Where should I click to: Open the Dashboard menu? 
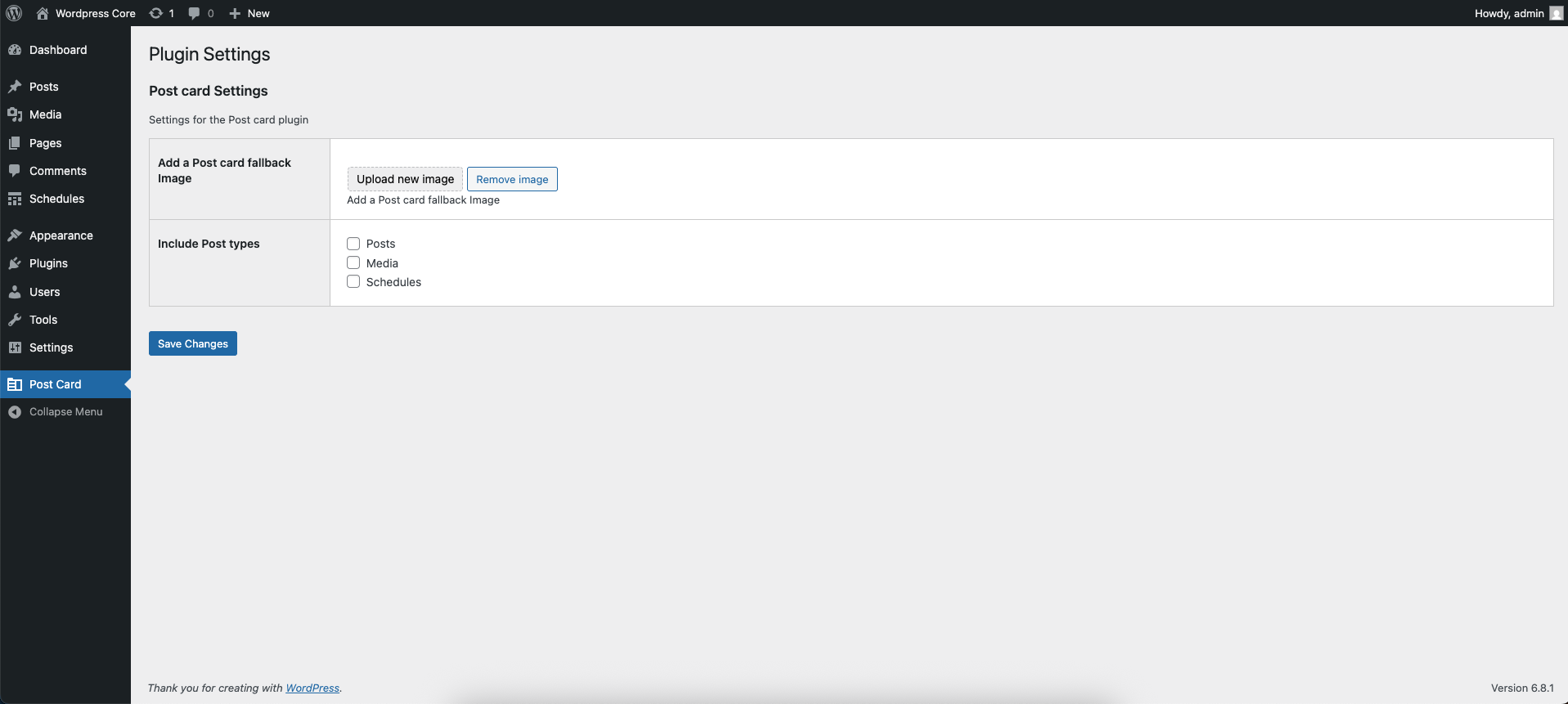[x=65, y=50]
